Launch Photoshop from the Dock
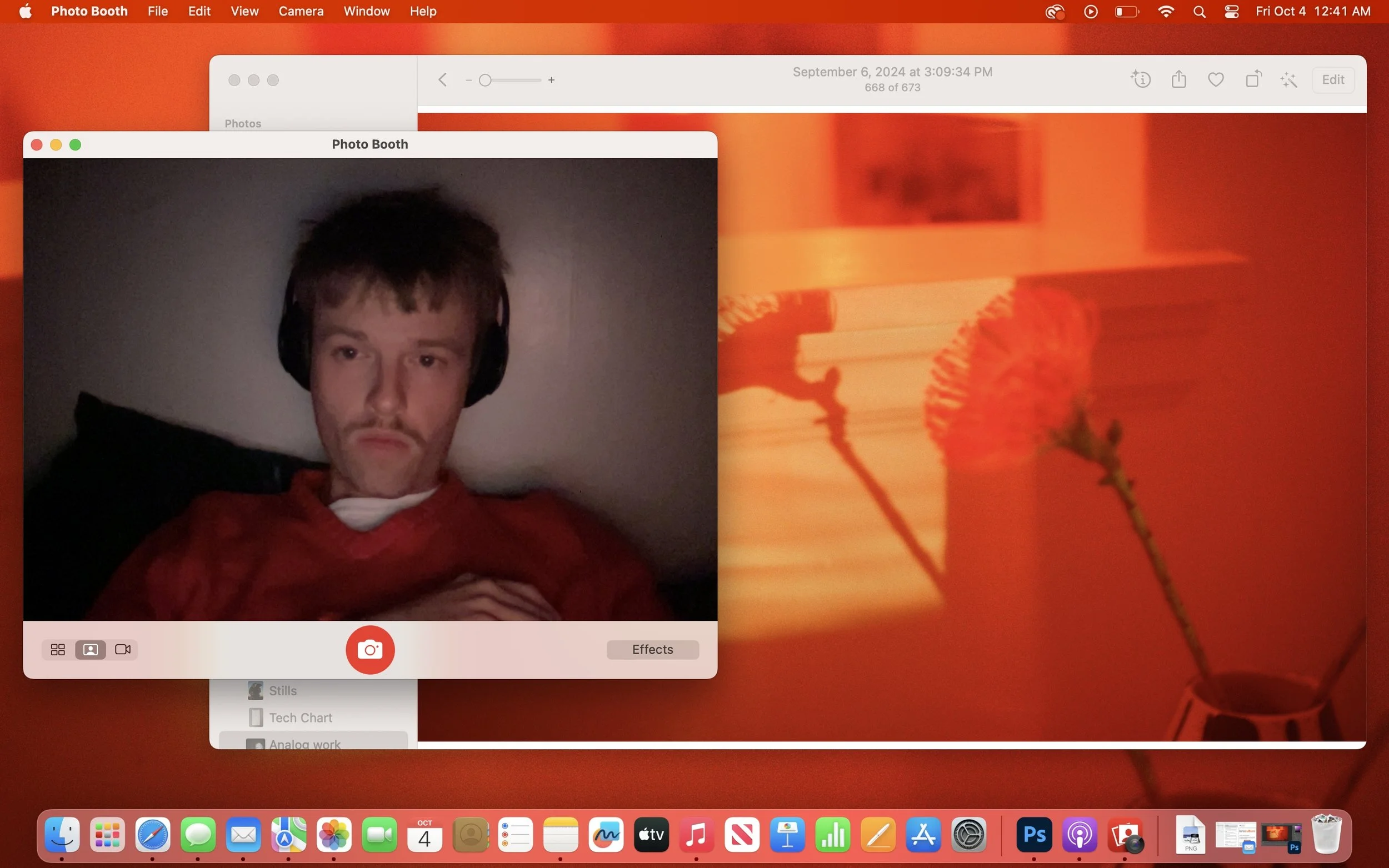The height and width of the screenshot is (868, 1389). [x=1034, y=834]
